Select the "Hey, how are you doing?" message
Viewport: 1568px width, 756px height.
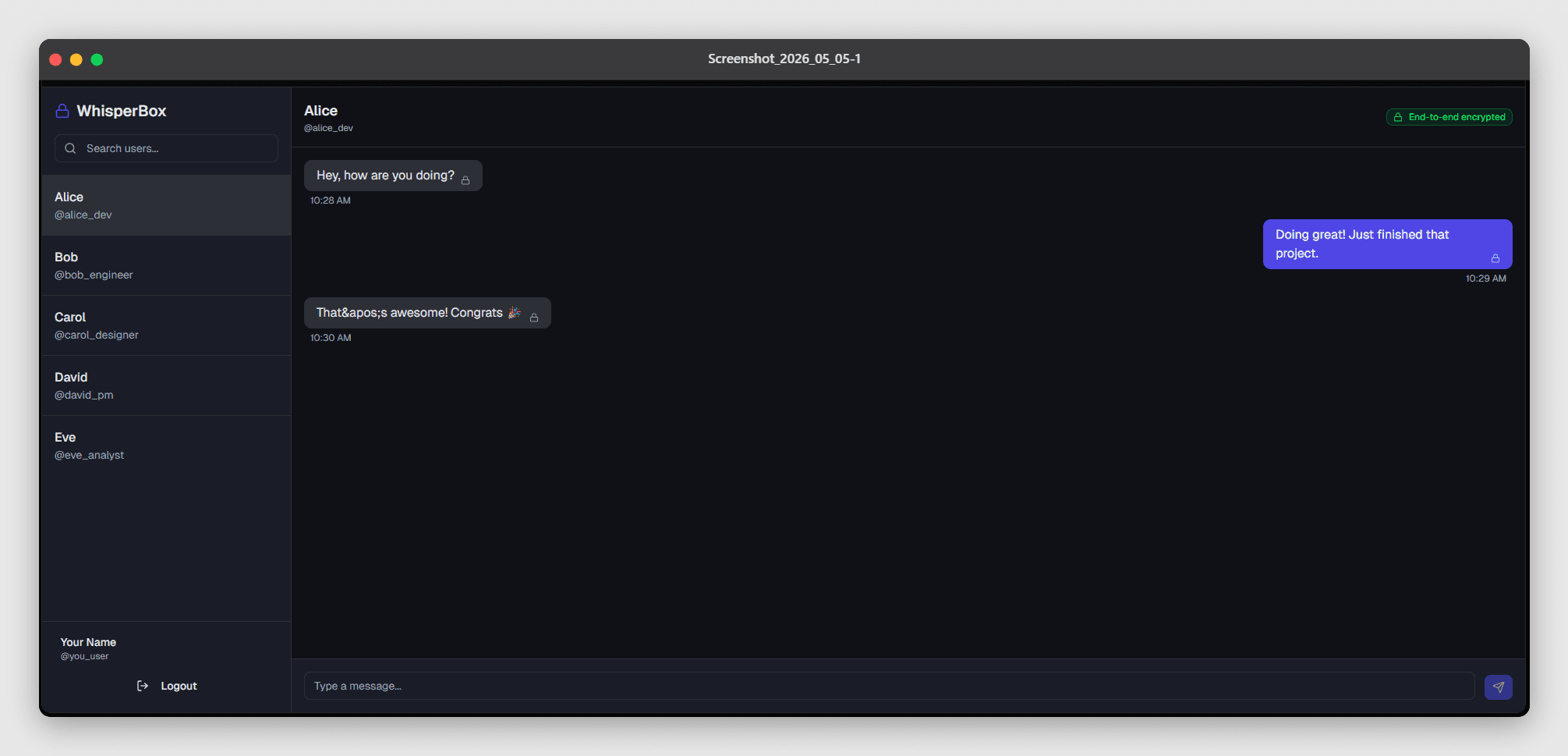[393, 176]
